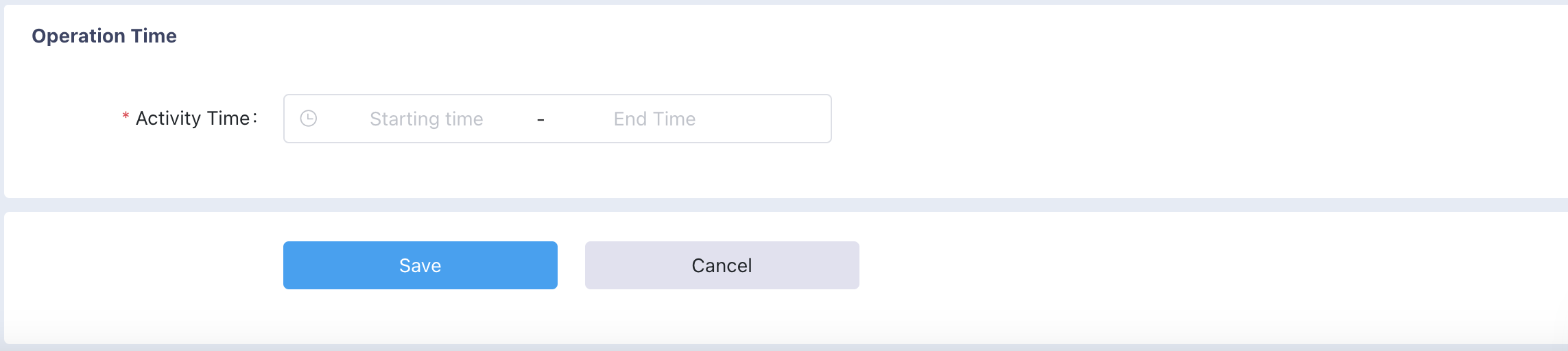Click the clock icon in Activity Time field

[309, 119]
